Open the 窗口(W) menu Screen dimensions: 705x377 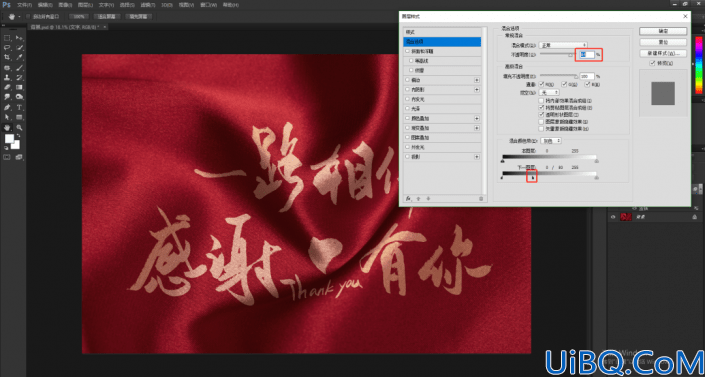(x=209, y=5)
